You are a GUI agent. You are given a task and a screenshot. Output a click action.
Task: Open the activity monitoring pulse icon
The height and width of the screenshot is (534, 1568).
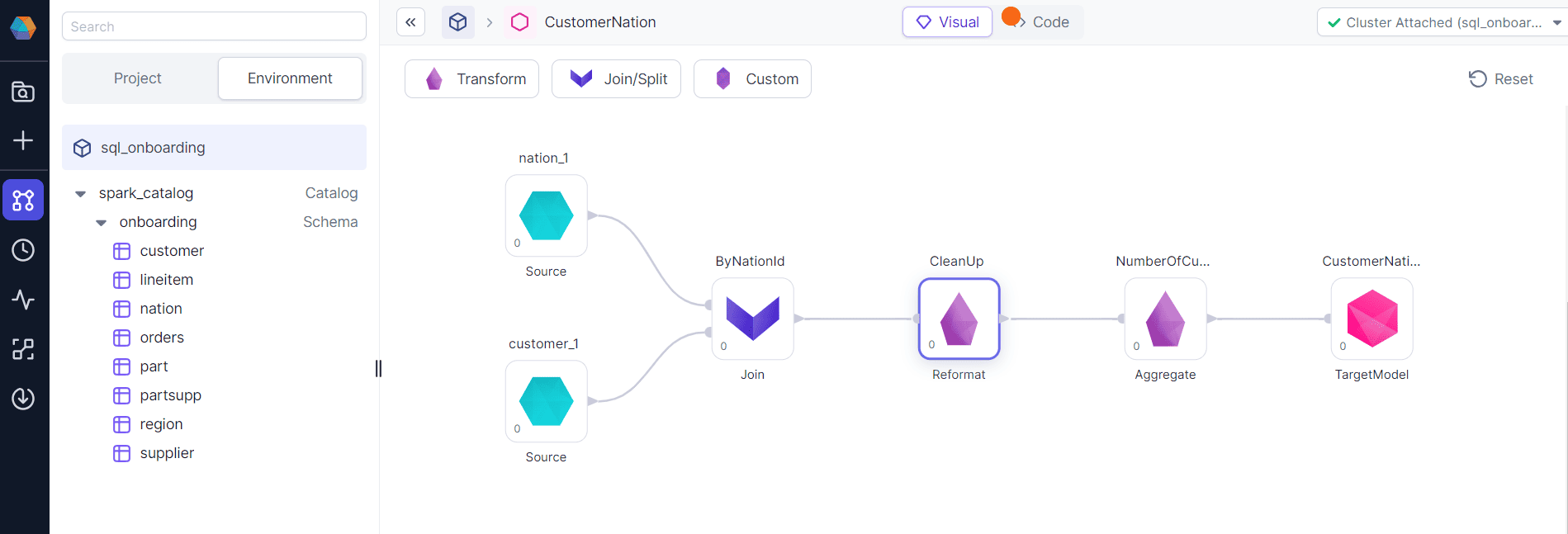(23, 300)
